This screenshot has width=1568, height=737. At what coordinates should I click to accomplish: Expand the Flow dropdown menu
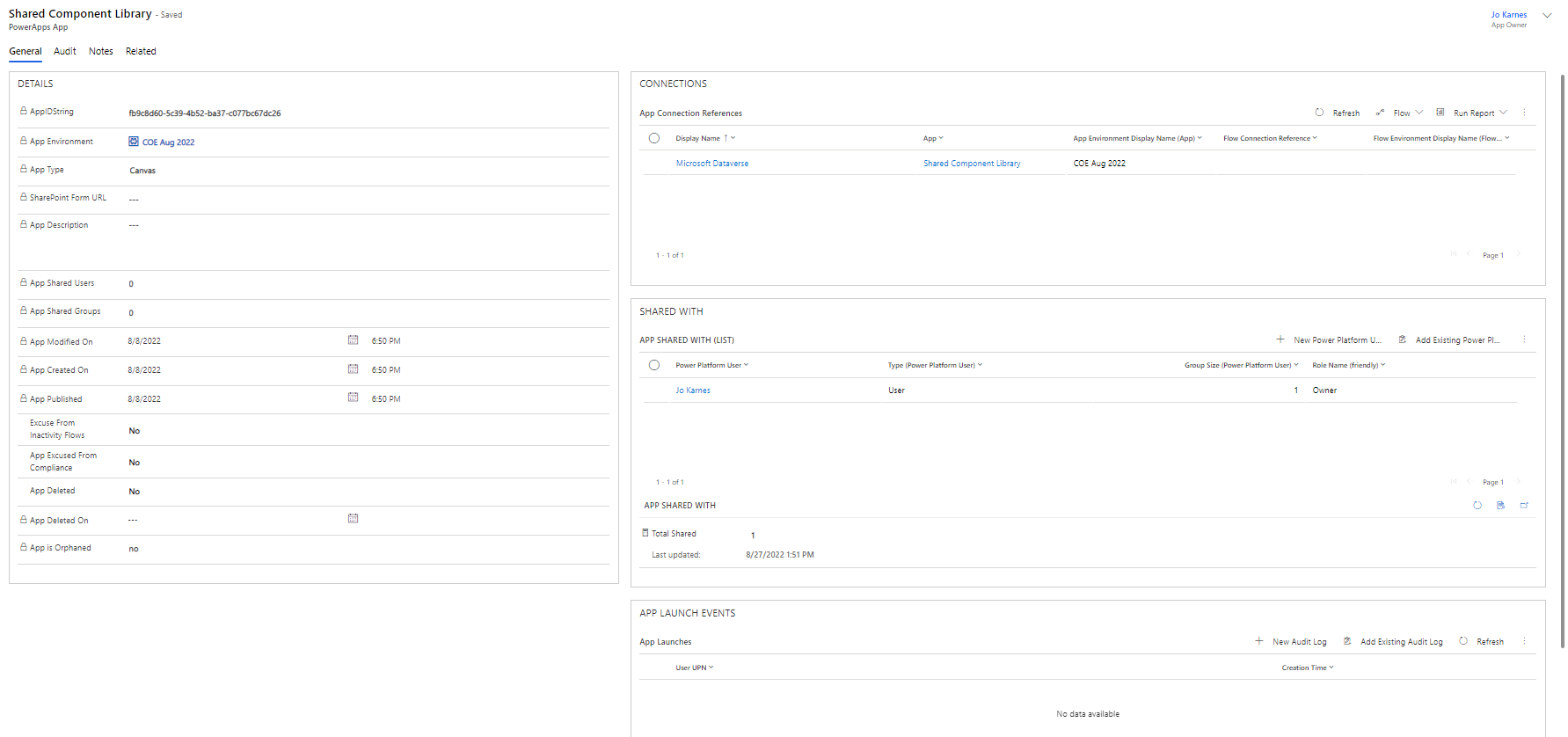coord(1419,113)
